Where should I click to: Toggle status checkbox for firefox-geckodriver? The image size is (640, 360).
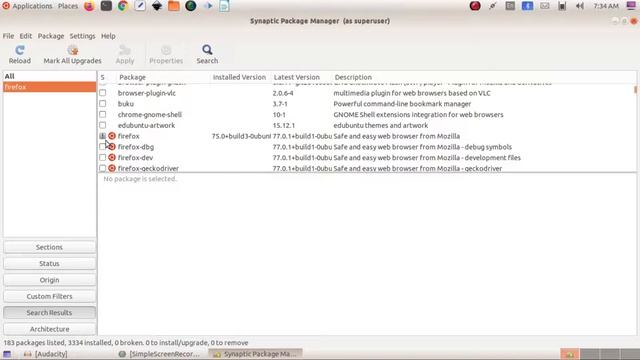pyautogui.click(x=102, y=168)
